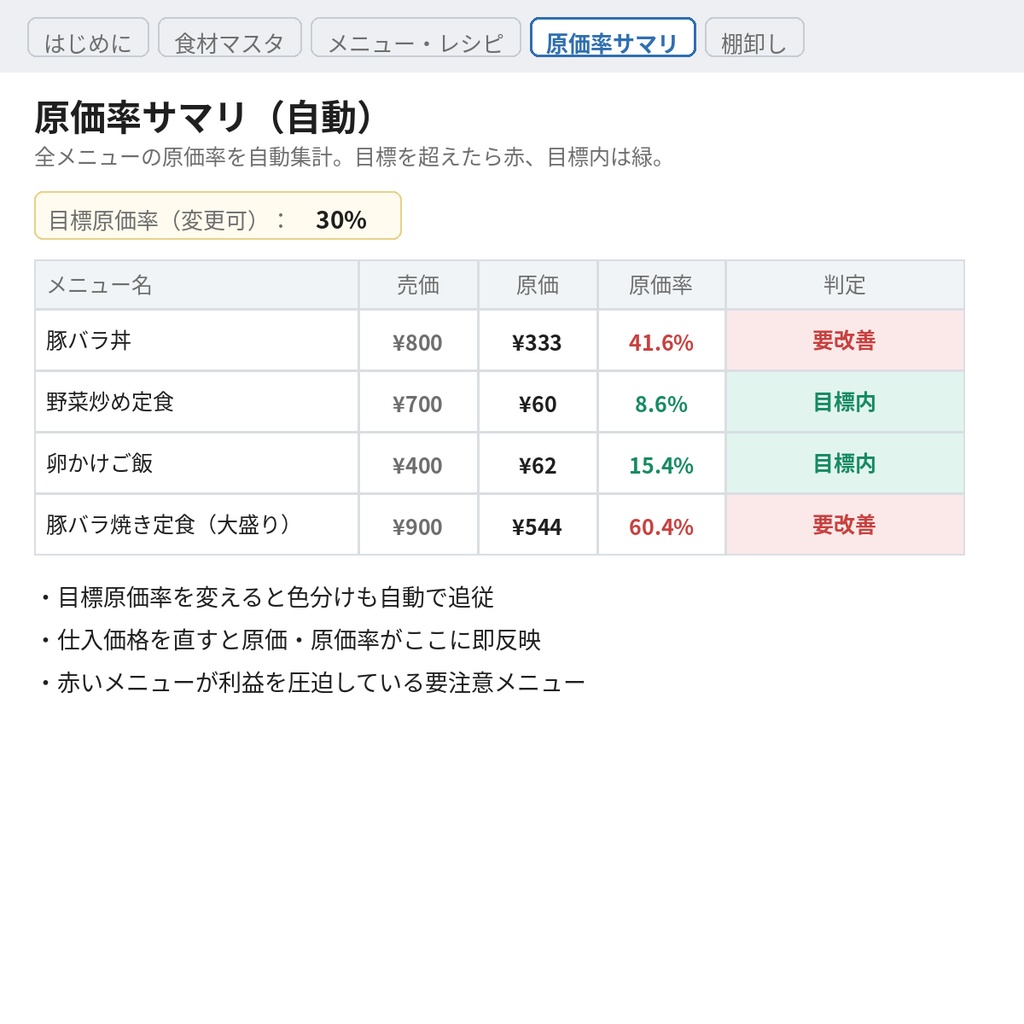Select the 卵かけご飯 menu name cell
The image size is (1024, 1024).
pyautogui.click(x=197, y=463)
